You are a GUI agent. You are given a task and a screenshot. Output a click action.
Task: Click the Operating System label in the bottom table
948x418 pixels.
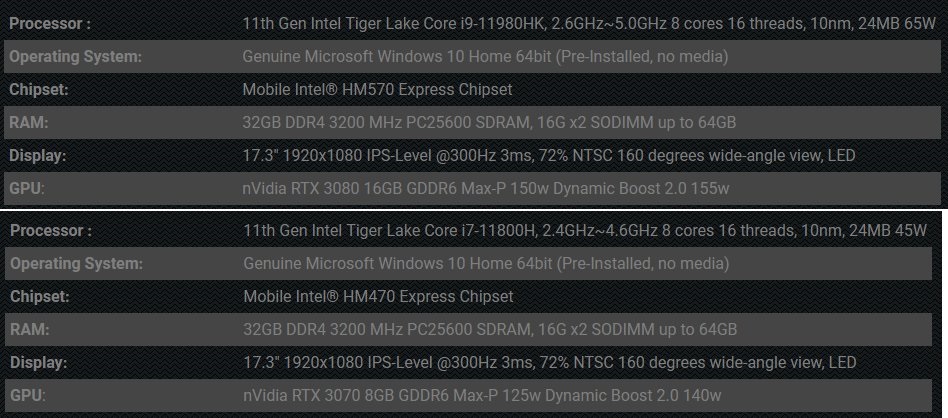(75, 264)
